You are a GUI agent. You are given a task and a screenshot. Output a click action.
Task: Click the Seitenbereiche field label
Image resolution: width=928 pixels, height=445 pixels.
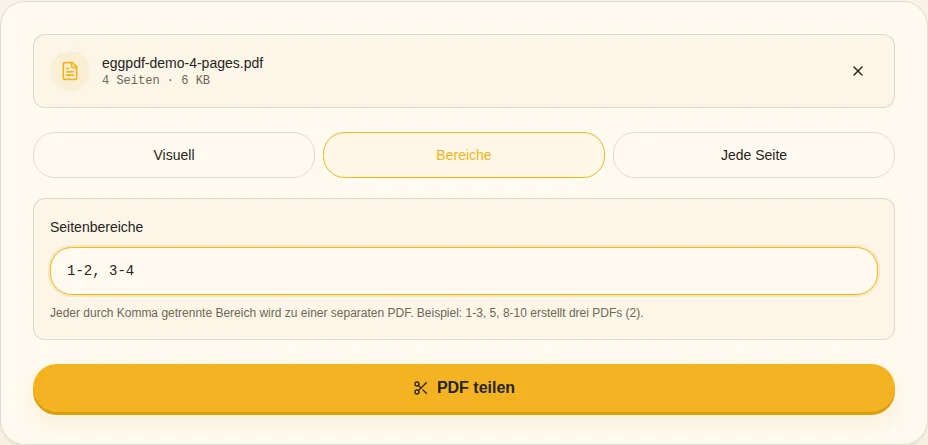point(96,227)
